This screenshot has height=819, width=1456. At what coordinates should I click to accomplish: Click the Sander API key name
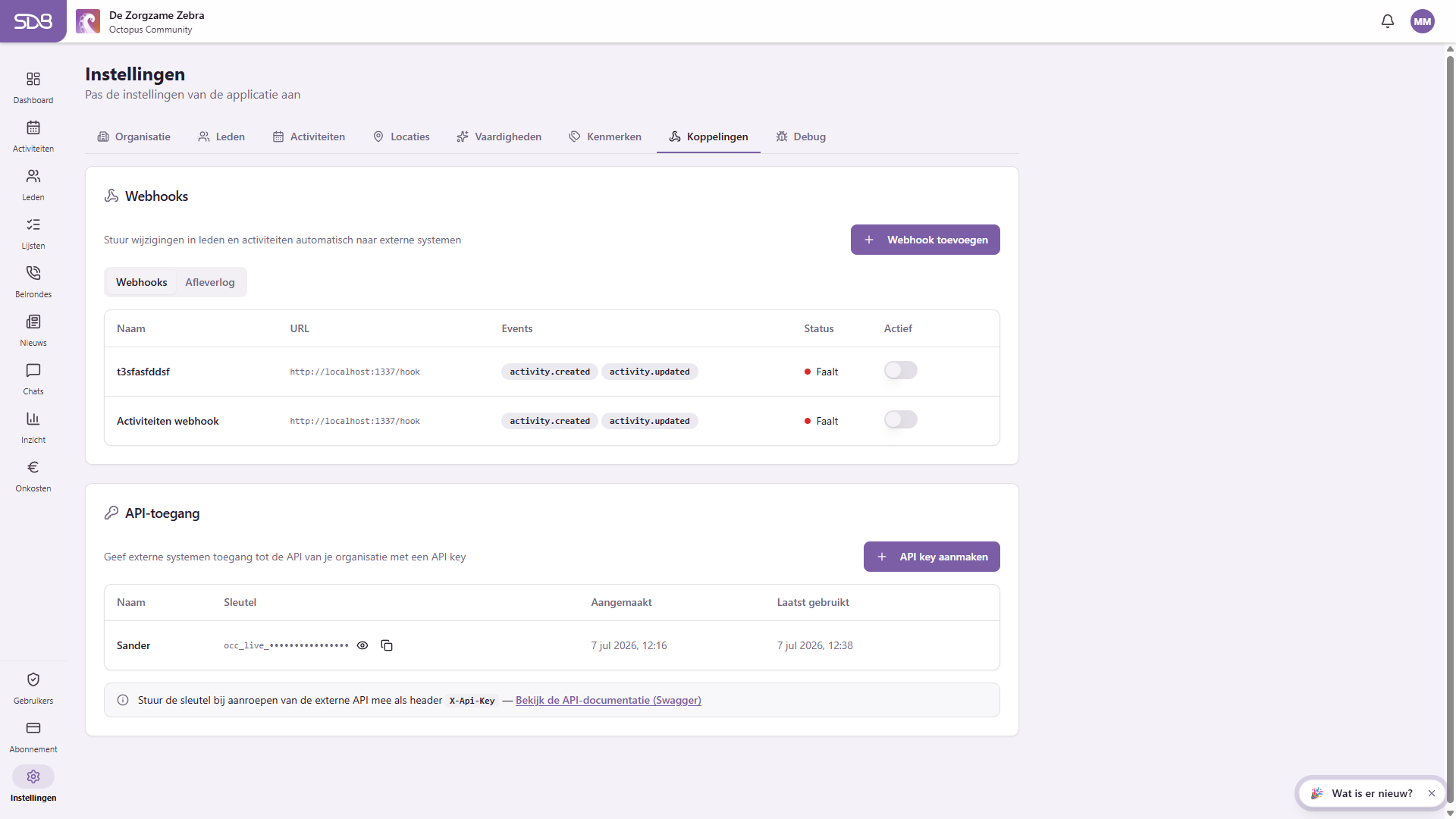[x=133, y=645]
